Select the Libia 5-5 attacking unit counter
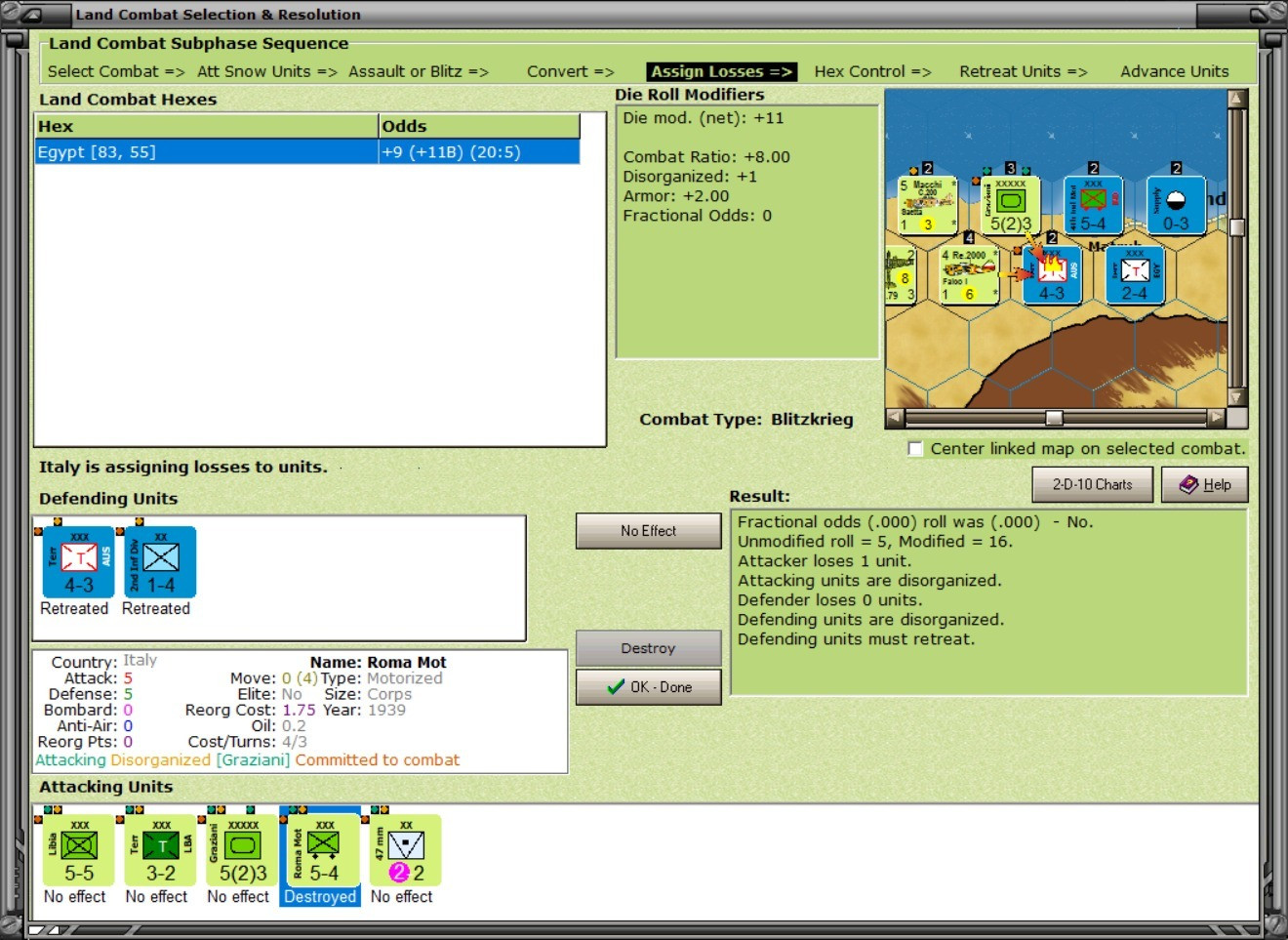This screenshot has width=1288, height=940. tap(79, 850)
